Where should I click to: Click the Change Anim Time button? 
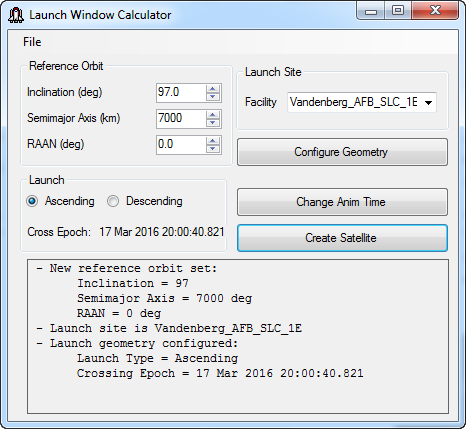click(342, 202)
